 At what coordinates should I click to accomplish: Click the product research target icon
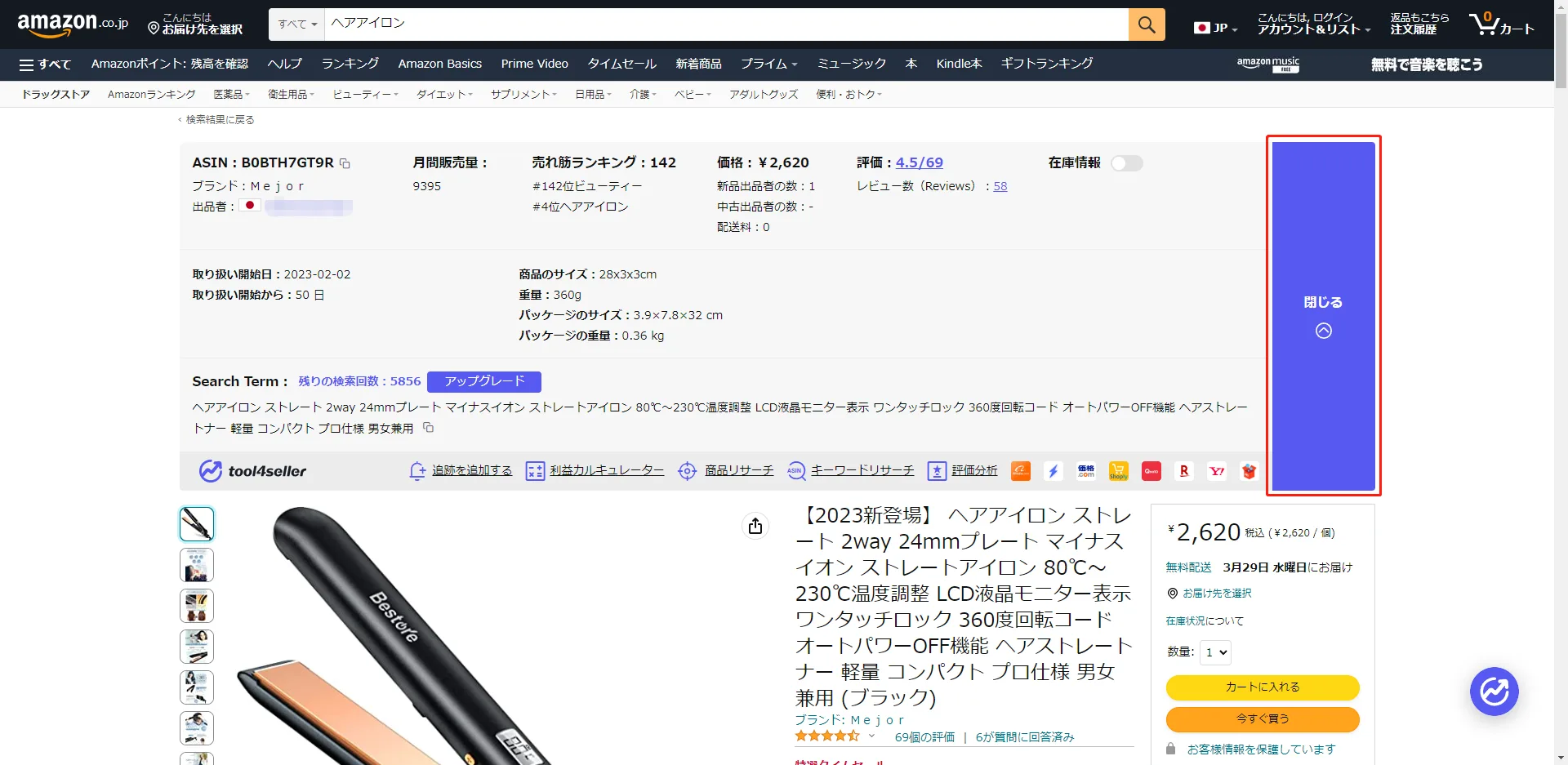pyautogui.click(x=688, y=471)
